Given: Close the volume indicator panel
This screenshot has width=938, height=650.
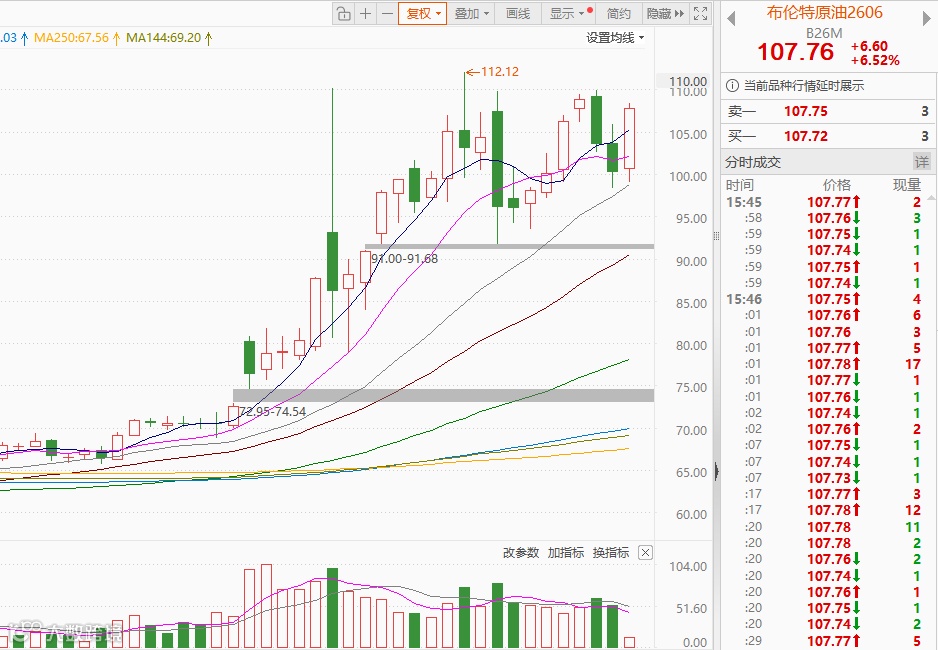Looking at the screenshot, I should pos(645,553).
